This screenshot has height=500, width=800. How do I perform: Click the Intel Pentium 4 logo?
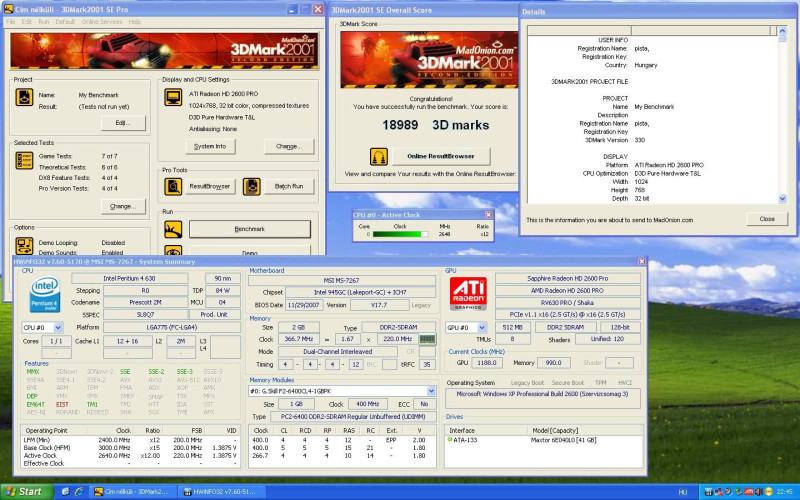coord(45,295)
